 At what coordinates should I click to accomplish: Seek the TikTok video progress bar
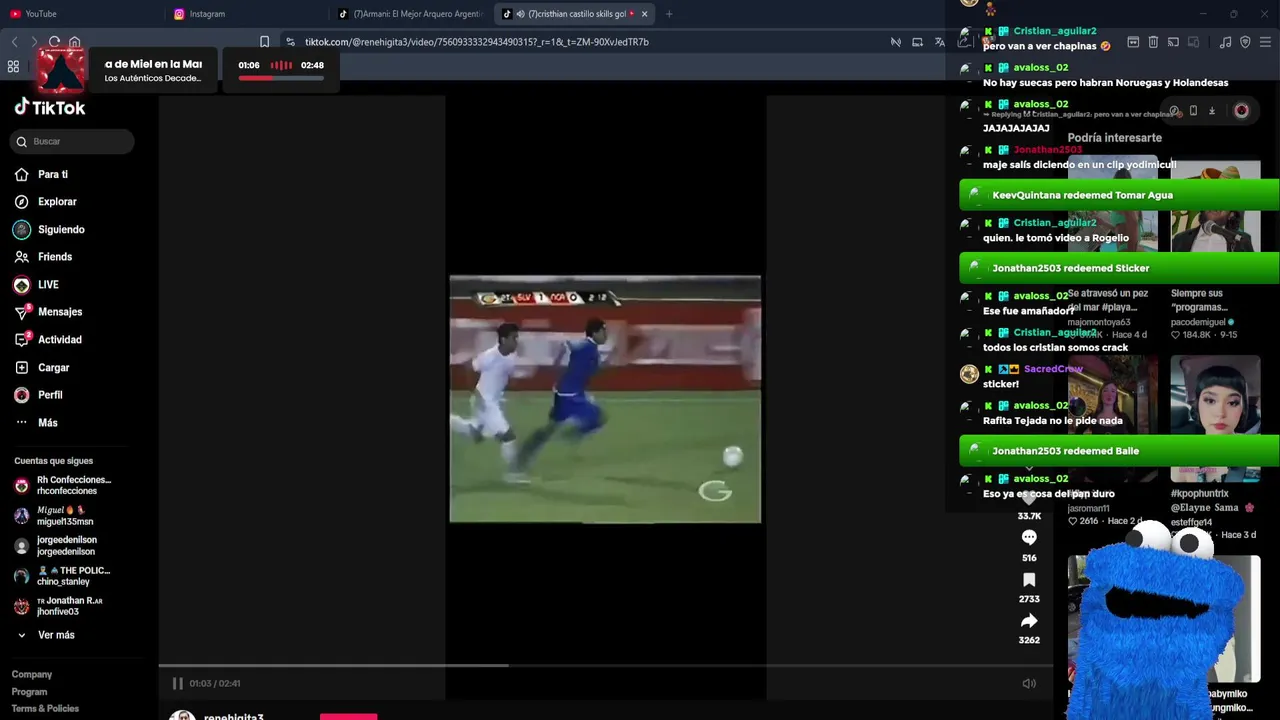(x=605, y=665)
